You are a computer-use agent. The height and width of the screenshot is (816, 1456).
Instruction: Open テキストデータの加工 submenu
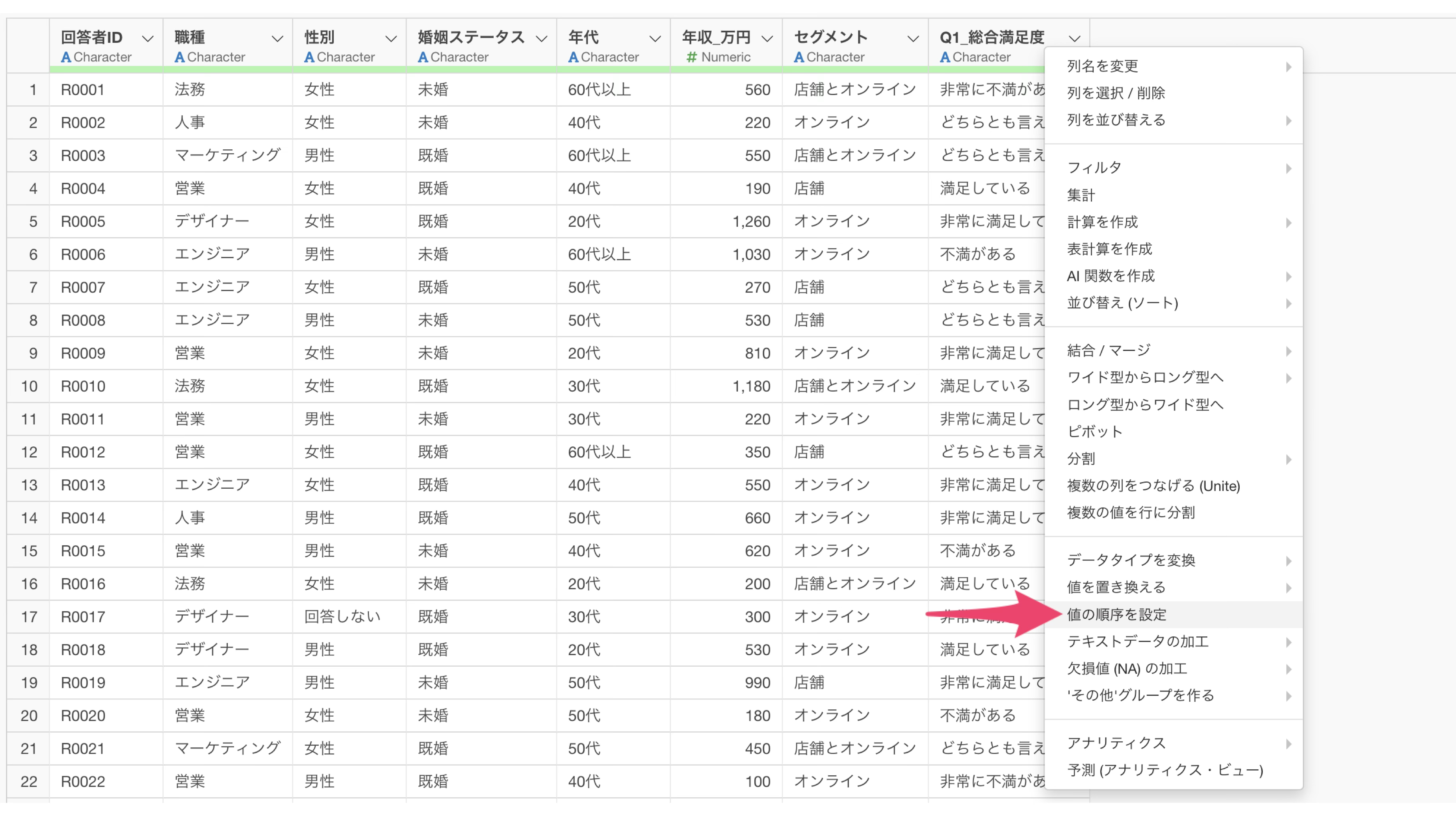[x=1173, y=642]
